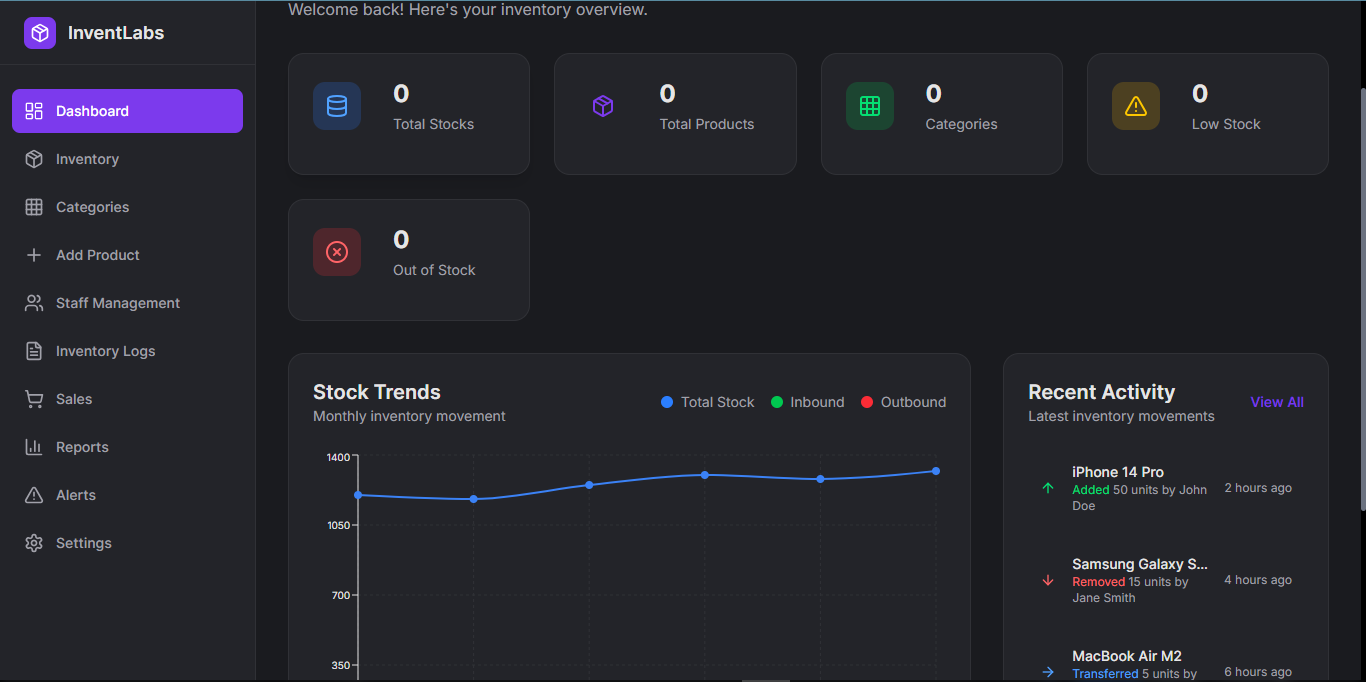Viewport: 1366px width, 682px height.
Task: Toggle Total Stock series in chart legend
Action: 708,402
